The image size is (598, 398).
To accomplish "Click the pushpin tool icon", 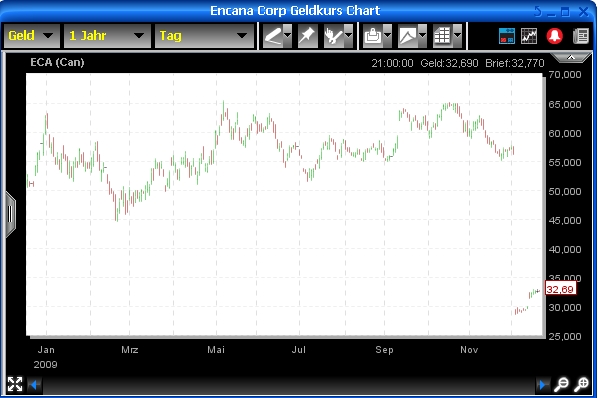I will [x=307, y=36].
